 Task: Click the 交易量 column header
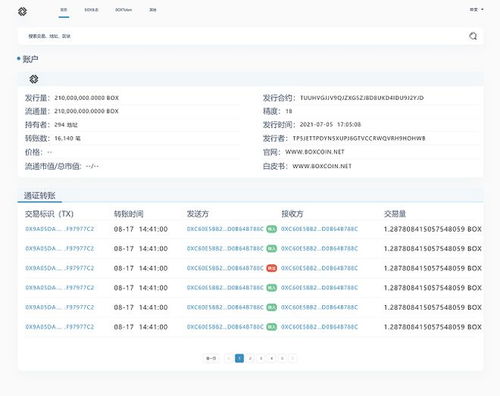pos(395,214)
